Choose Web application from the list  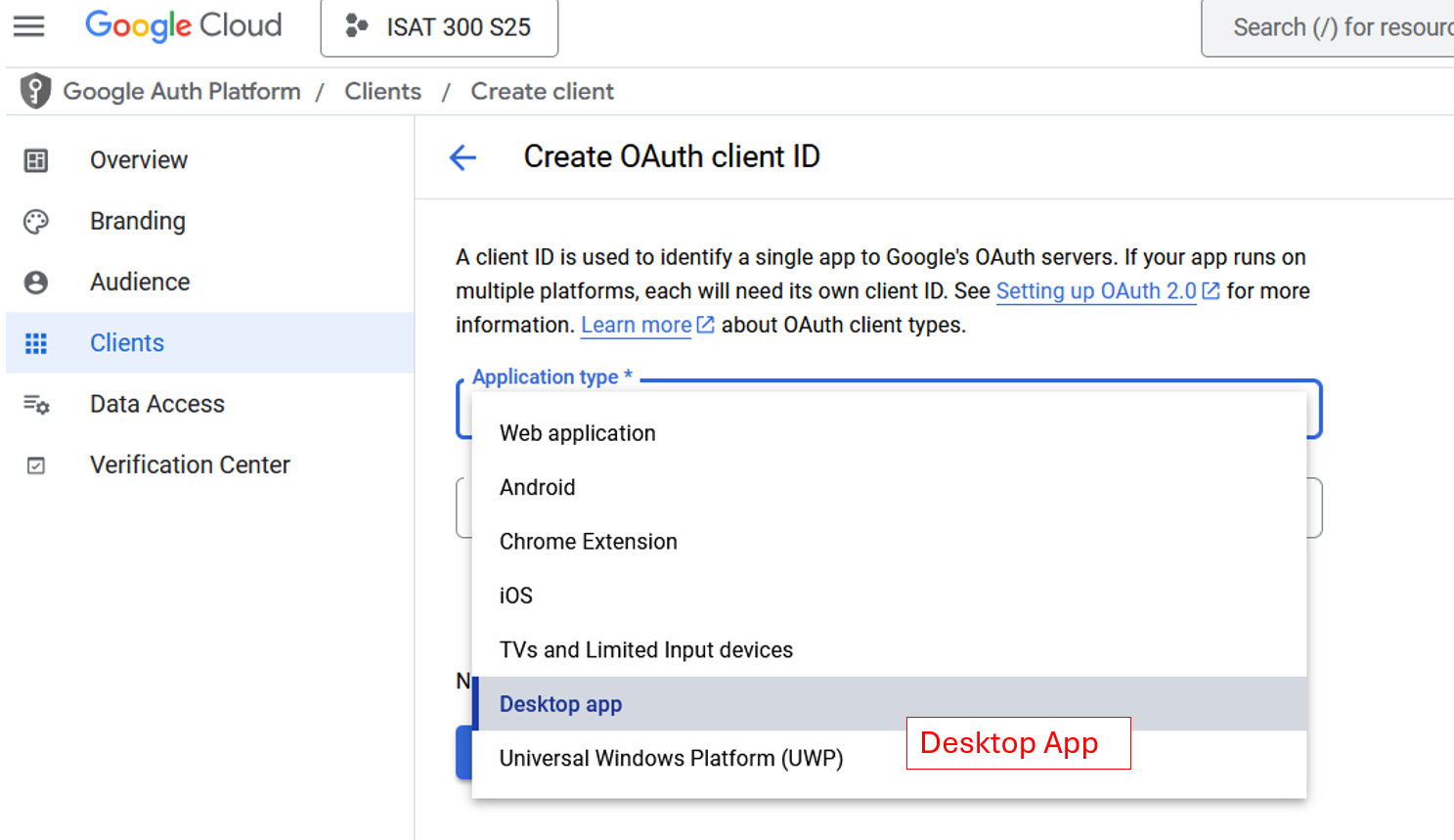coord(889,433)
